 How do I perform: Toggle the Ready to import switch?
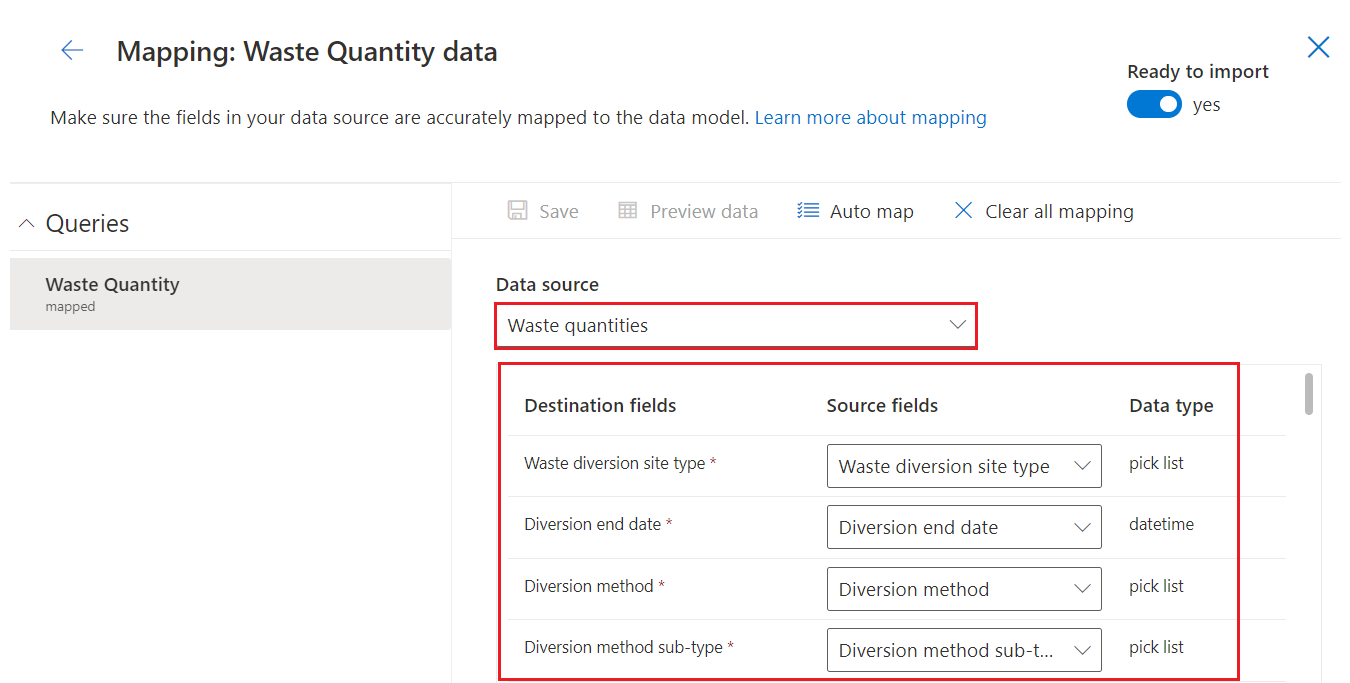(x=1154, y=104)
